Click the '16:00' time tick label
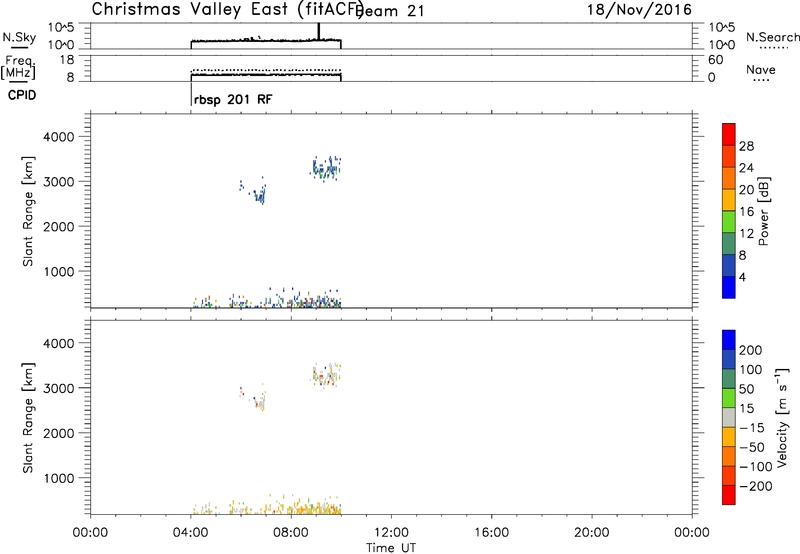This screenshot has width=800, height=554. pos(491,533)
